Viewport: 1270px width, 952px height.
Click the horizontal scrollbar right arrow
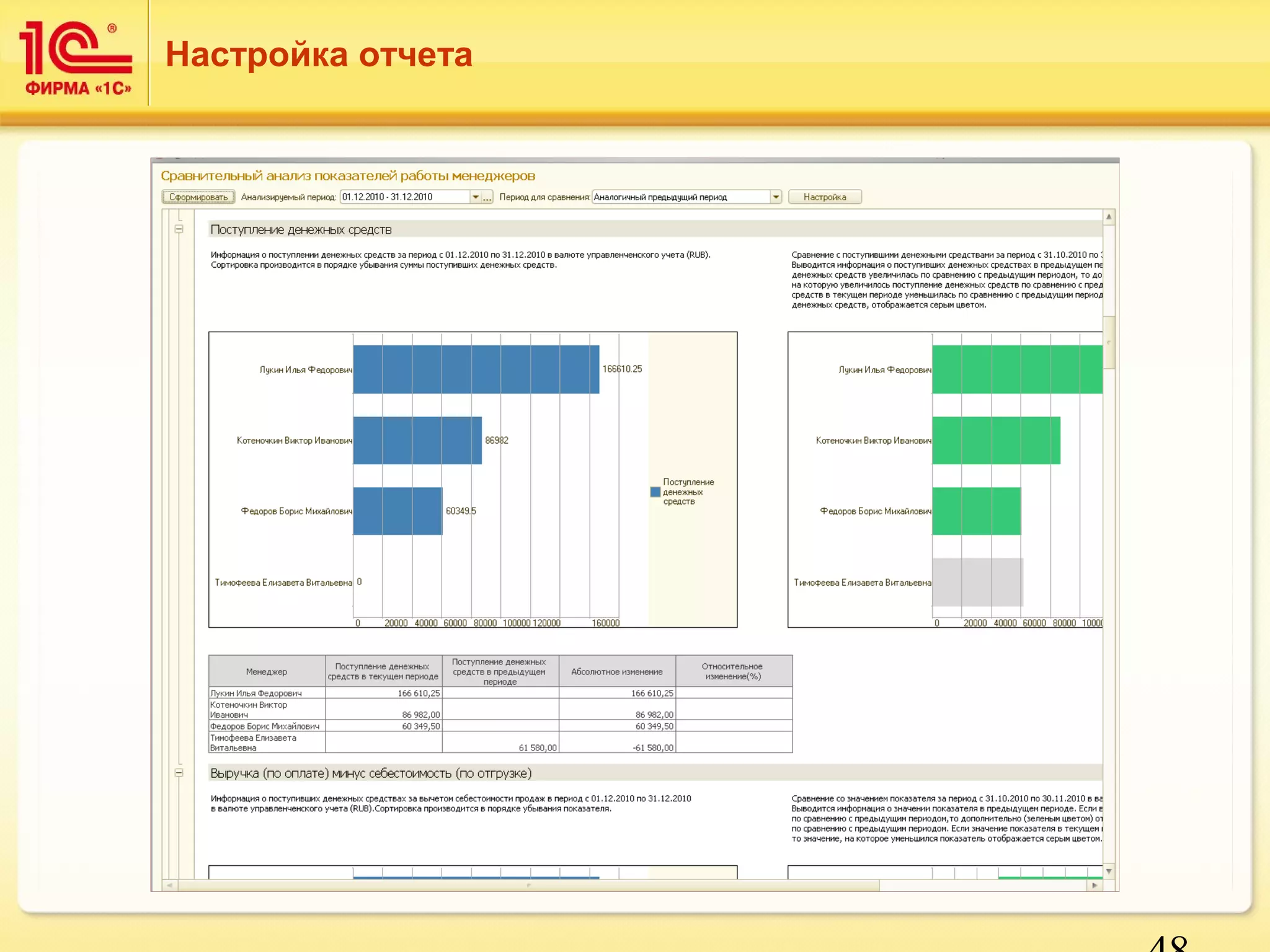(1095, 886)
